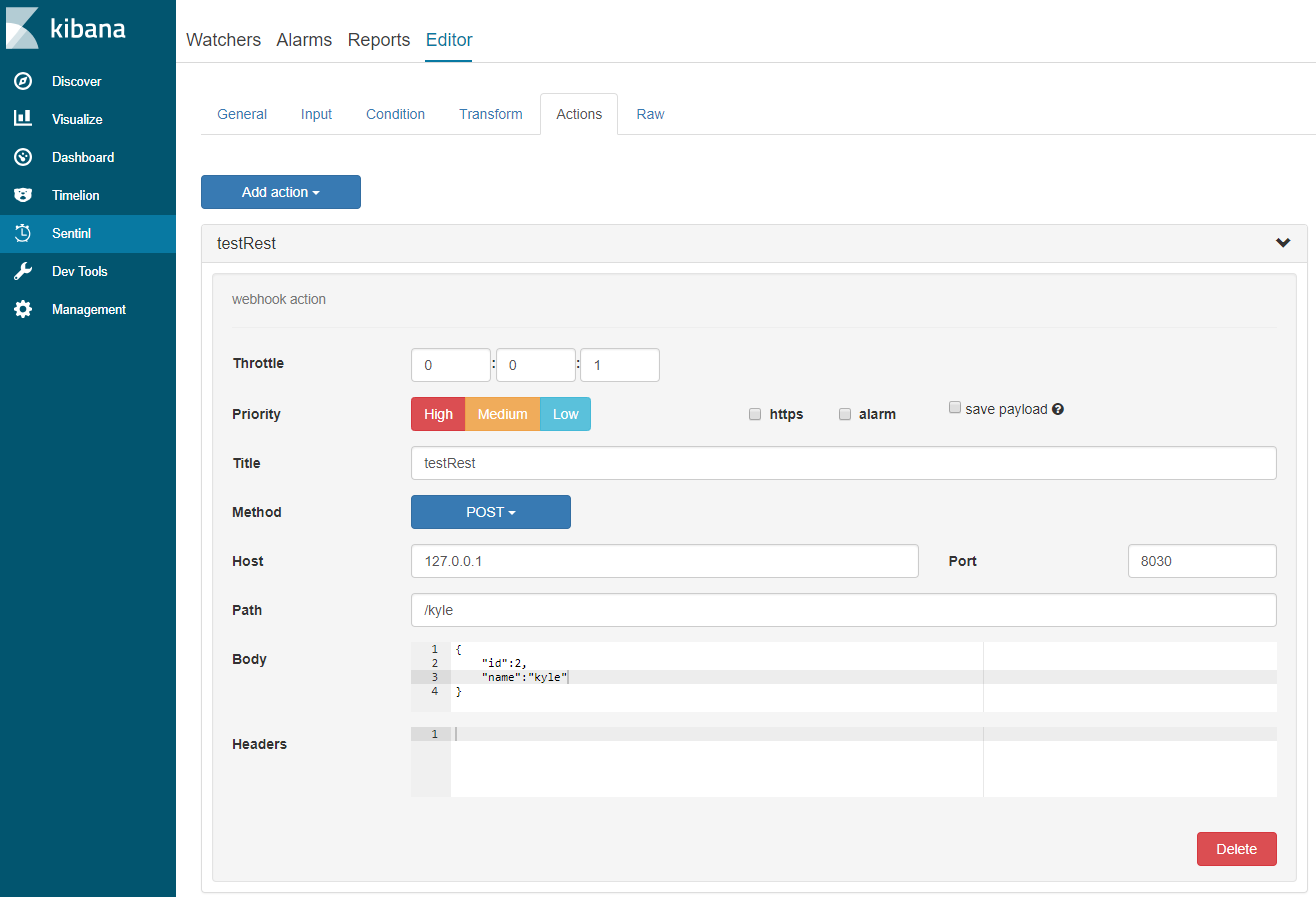Set priority to High

438,414
